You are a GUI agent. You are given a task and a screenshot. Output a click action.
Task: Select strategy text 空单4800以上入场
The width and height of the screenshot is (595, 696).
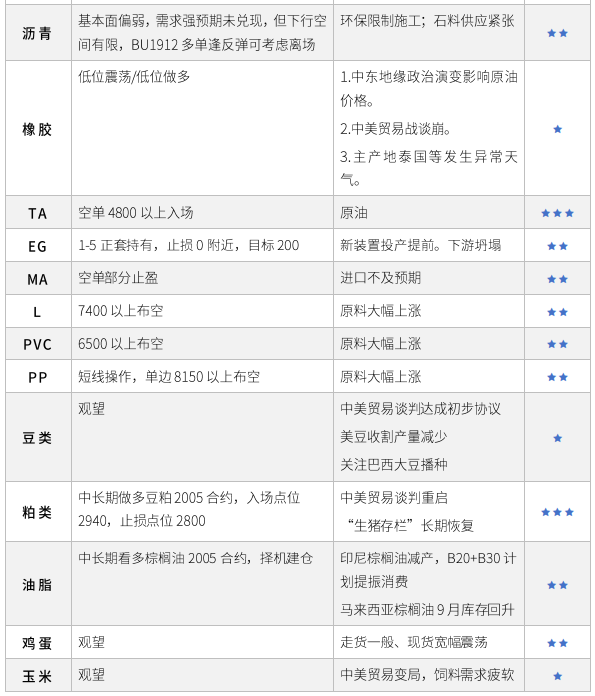click(x=136, y=213)
